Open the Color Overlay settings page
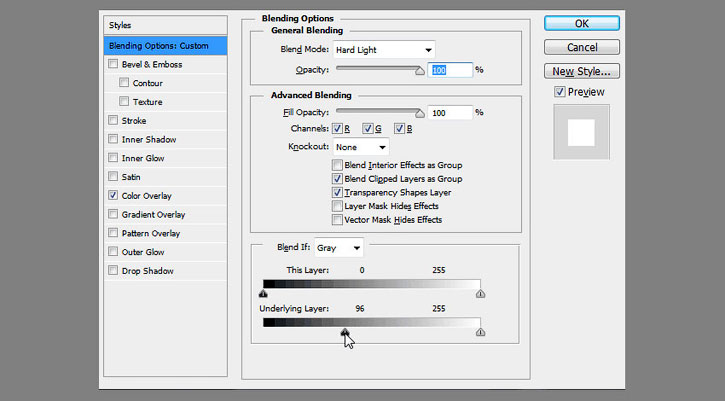 147,196
